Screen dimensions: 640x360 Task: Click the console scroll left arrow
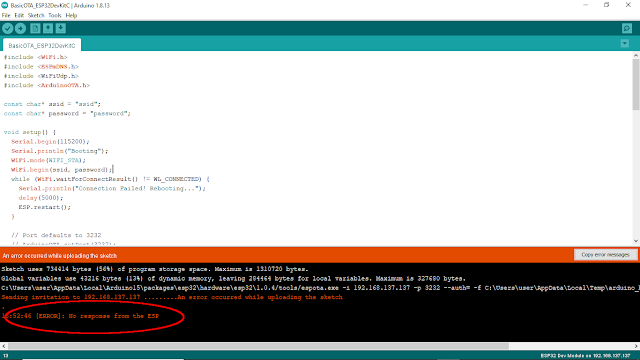[x=4, y=346]
